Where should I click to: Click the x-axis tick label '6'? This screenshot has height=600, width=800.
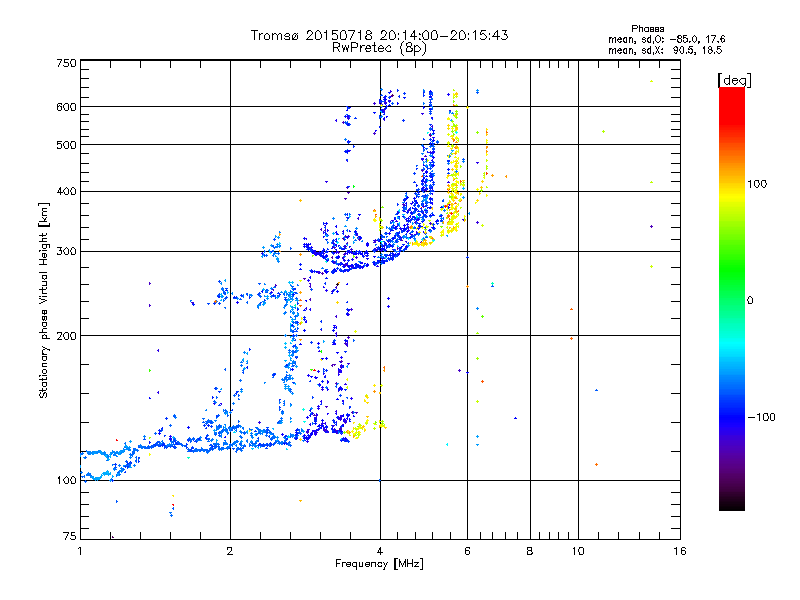(467, 551)
